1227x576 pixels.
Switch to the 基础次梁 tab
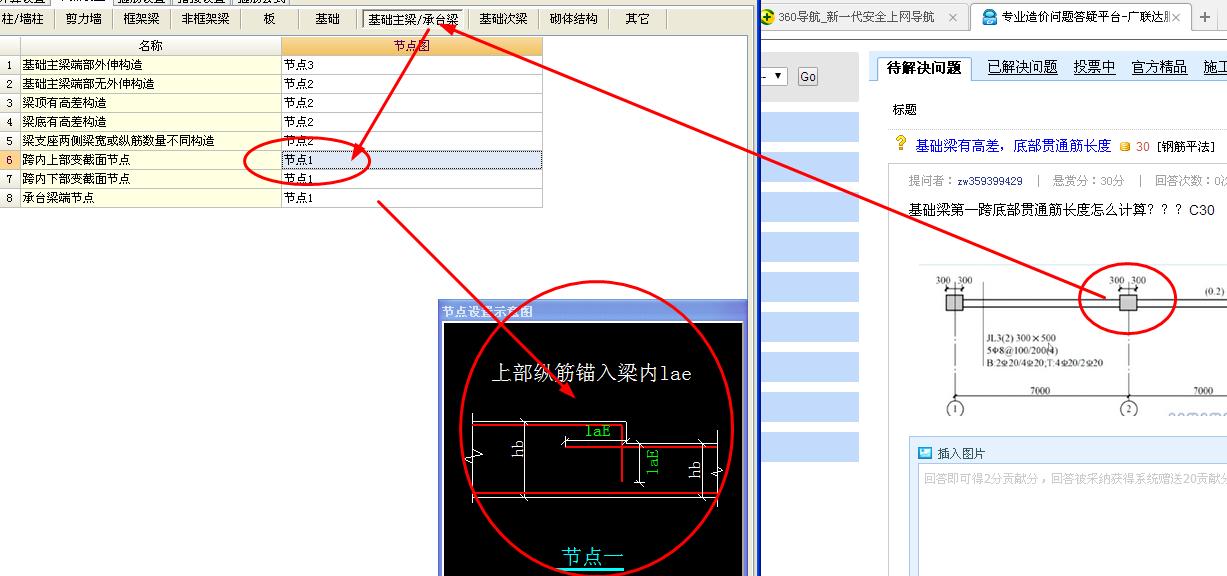coord(503,18)
